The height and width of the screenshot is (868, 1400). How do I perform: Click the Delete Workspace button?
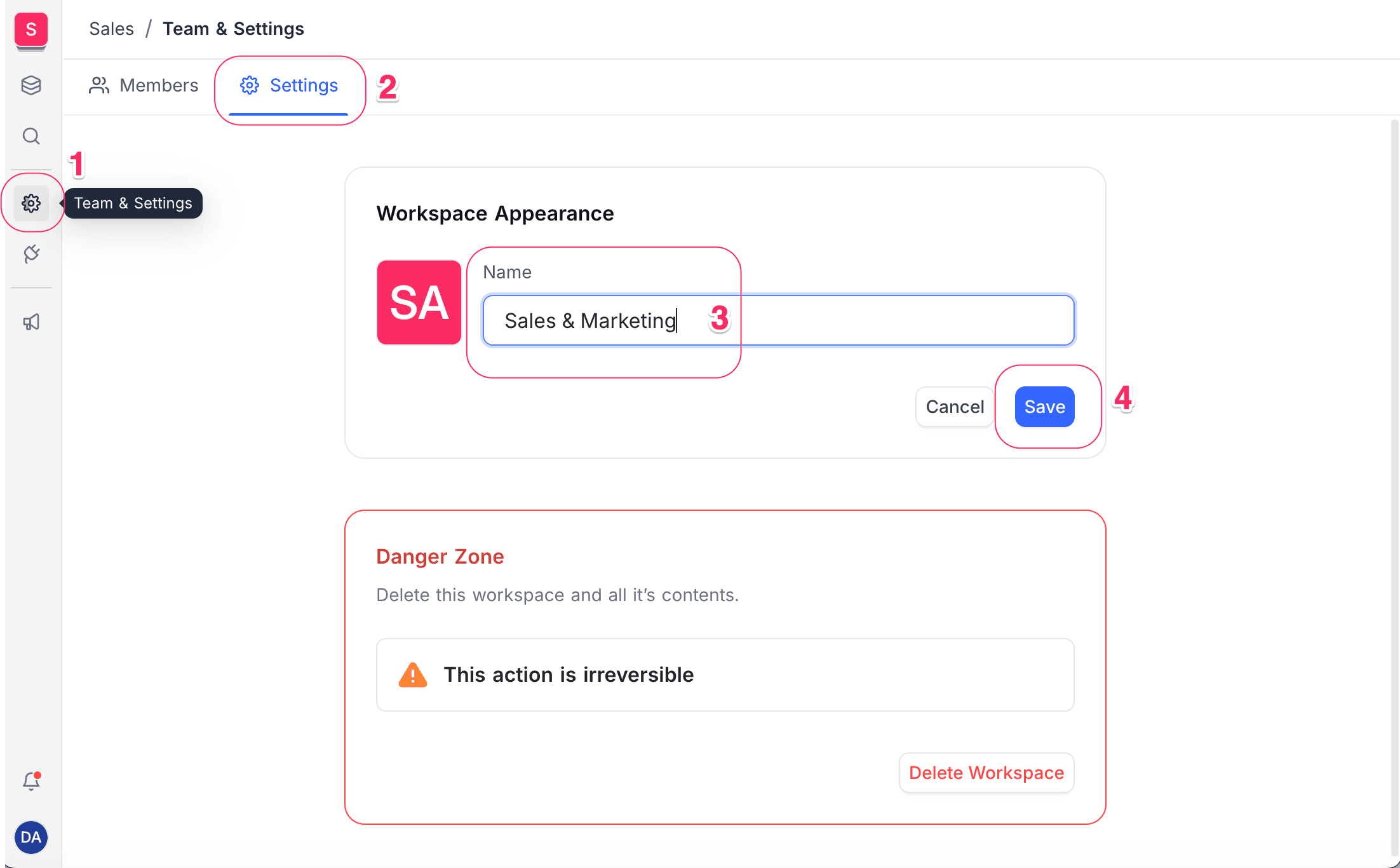986,773
